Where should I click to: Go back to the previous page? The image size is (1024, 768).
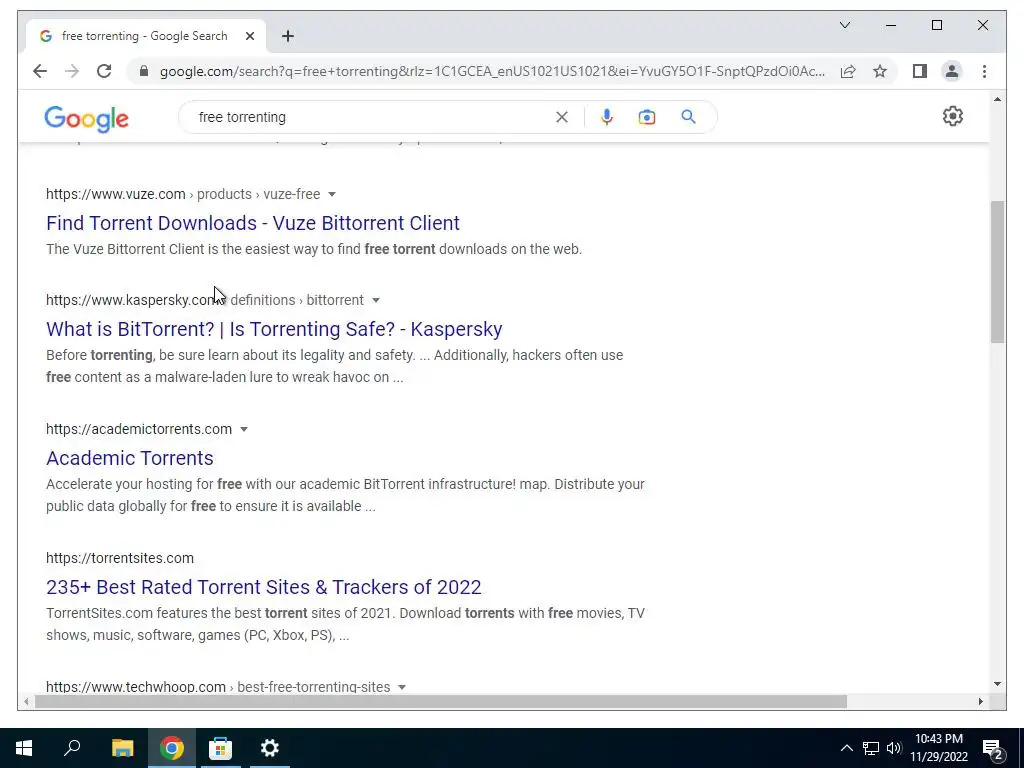point(40,71)
